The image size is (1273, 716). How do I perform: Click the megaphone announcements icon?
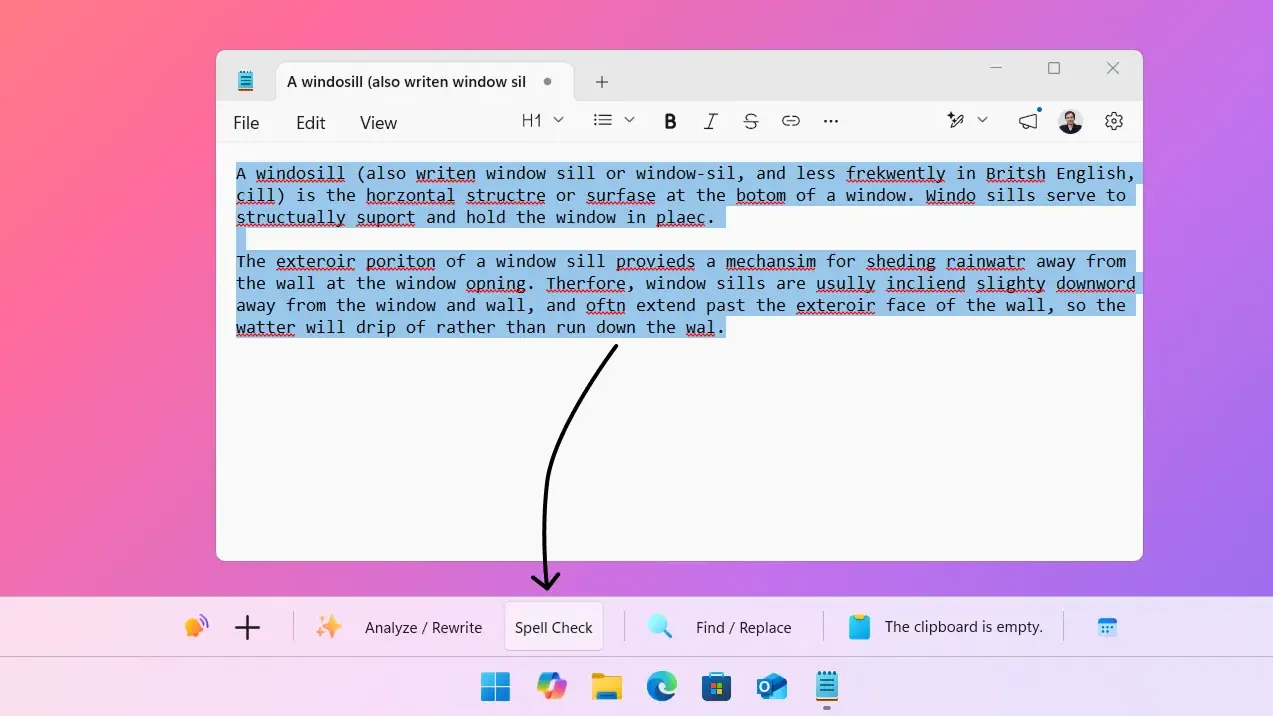(x=1028, y=121)
